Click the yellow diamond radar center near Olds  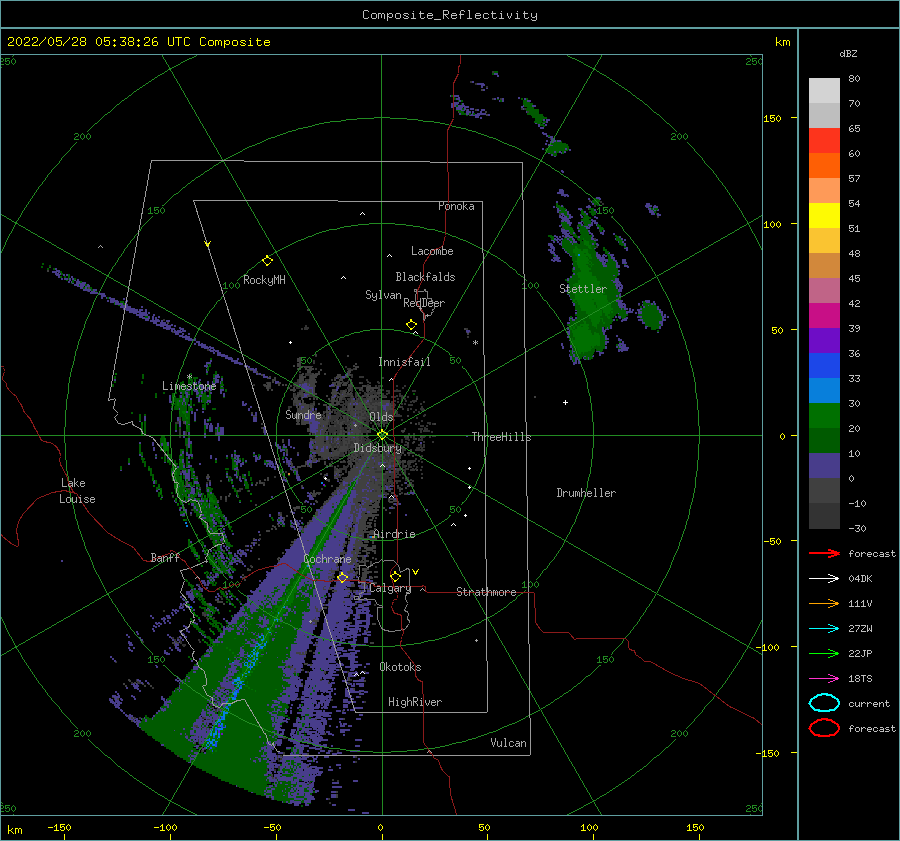382,435
